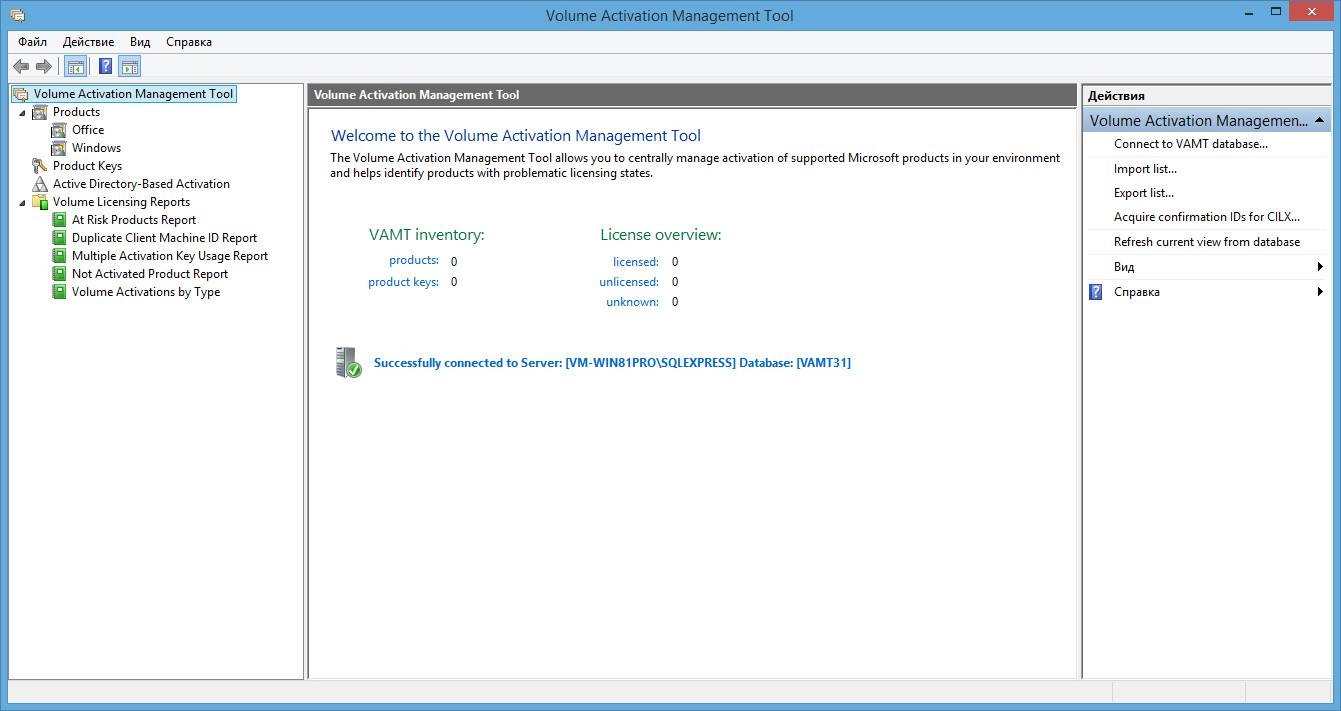Viewport: 1341px width, 711px height.
Task: Click Export list action
Action: (1144, 193)
